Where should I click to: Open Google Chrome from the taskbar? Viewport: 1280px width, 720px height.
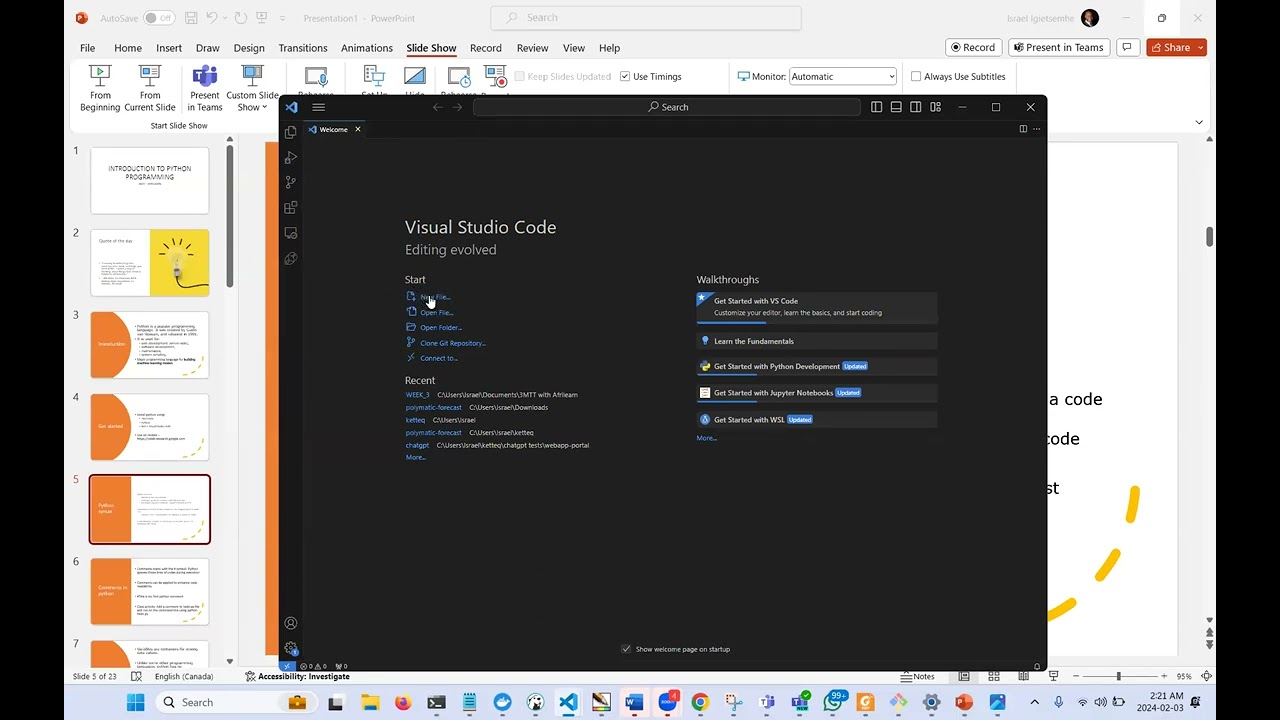700,702
